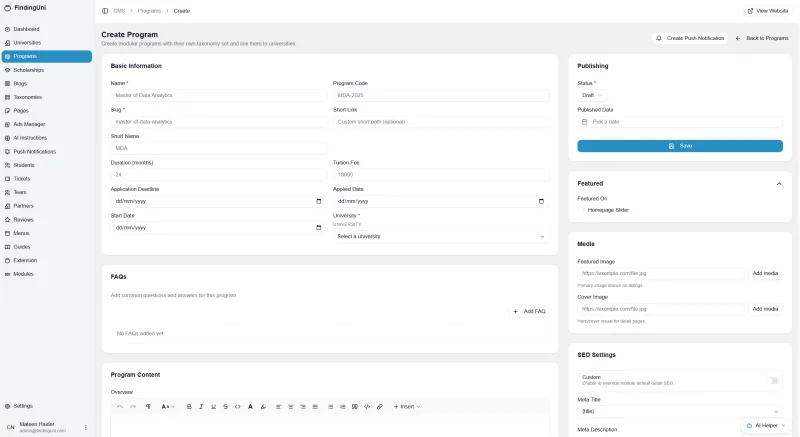
Task: Click the Programs breadcrumb link
Action: click(x=149, y=11)
